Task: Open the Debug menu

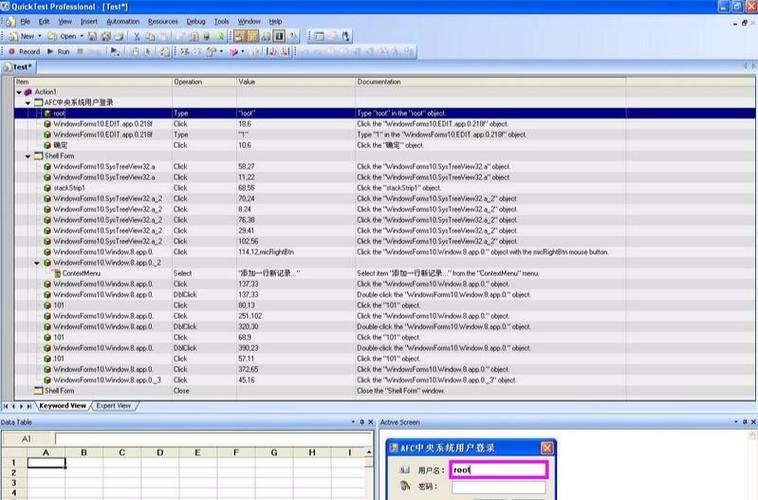Action: pos(196,21)
